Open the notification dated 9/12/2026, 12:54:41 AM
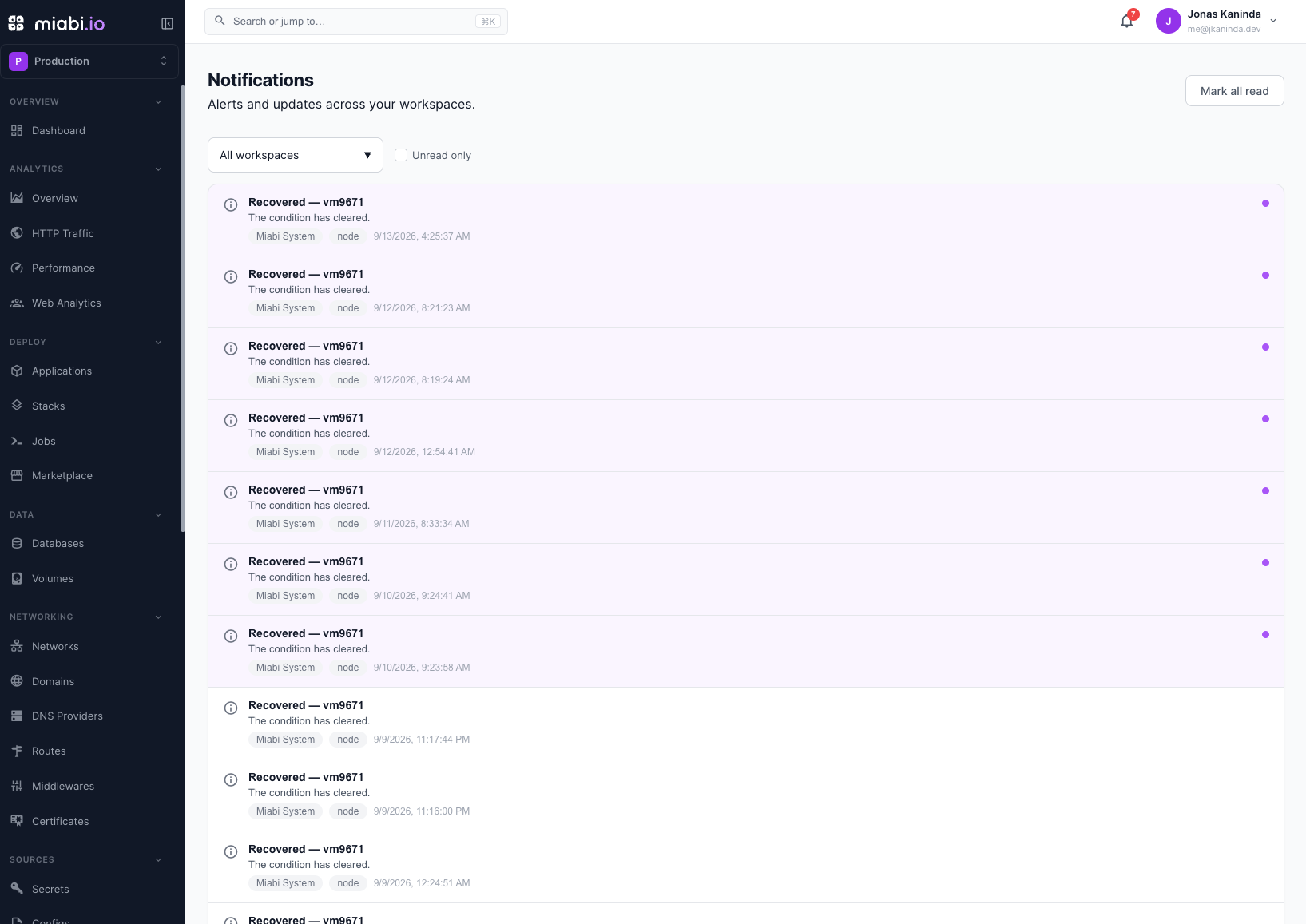Viewport: 1306px width, 924px height. click(x=746, y=436)
